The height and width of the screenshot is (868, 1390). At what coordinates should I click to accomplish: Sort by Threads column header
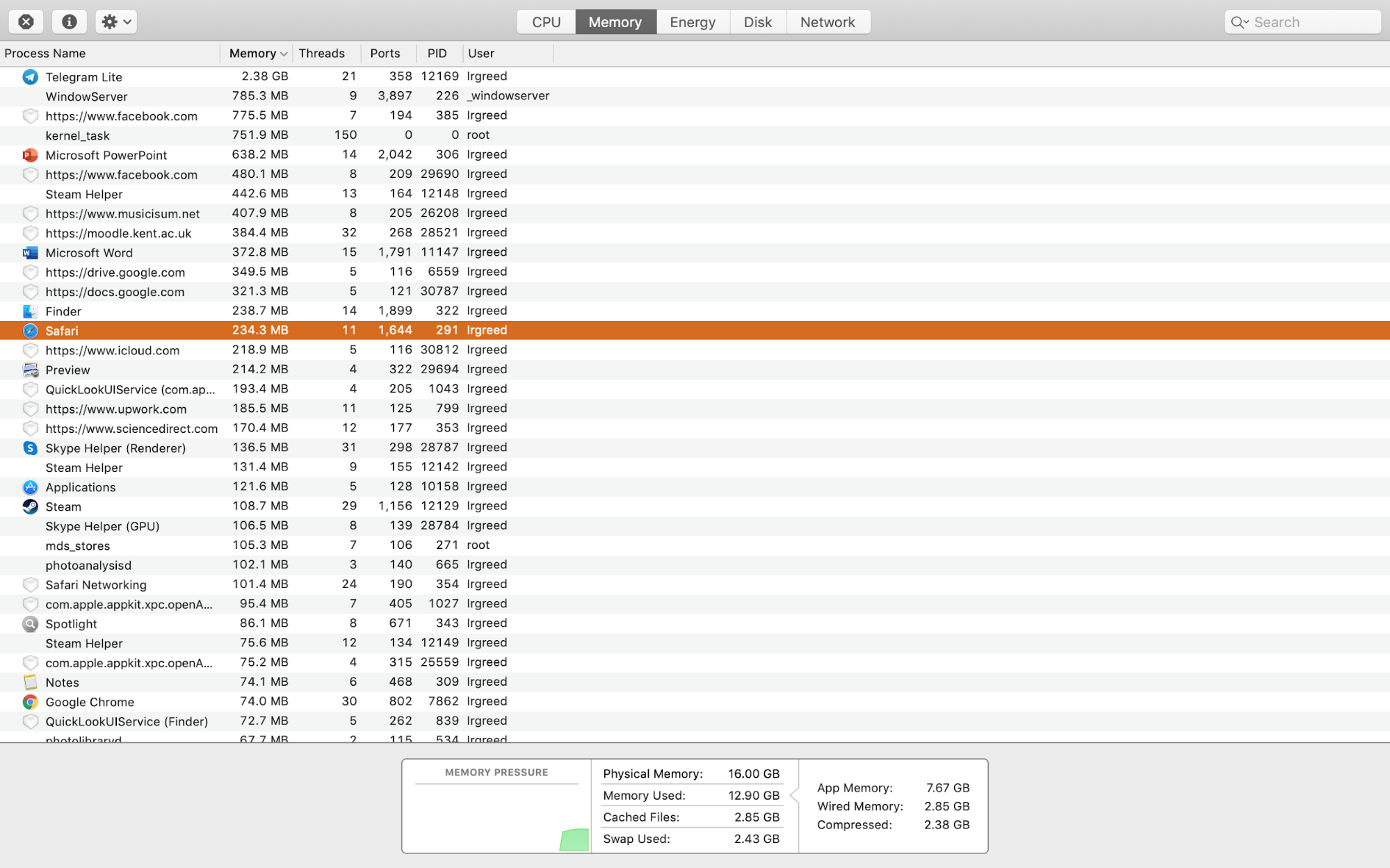point(326,54)
